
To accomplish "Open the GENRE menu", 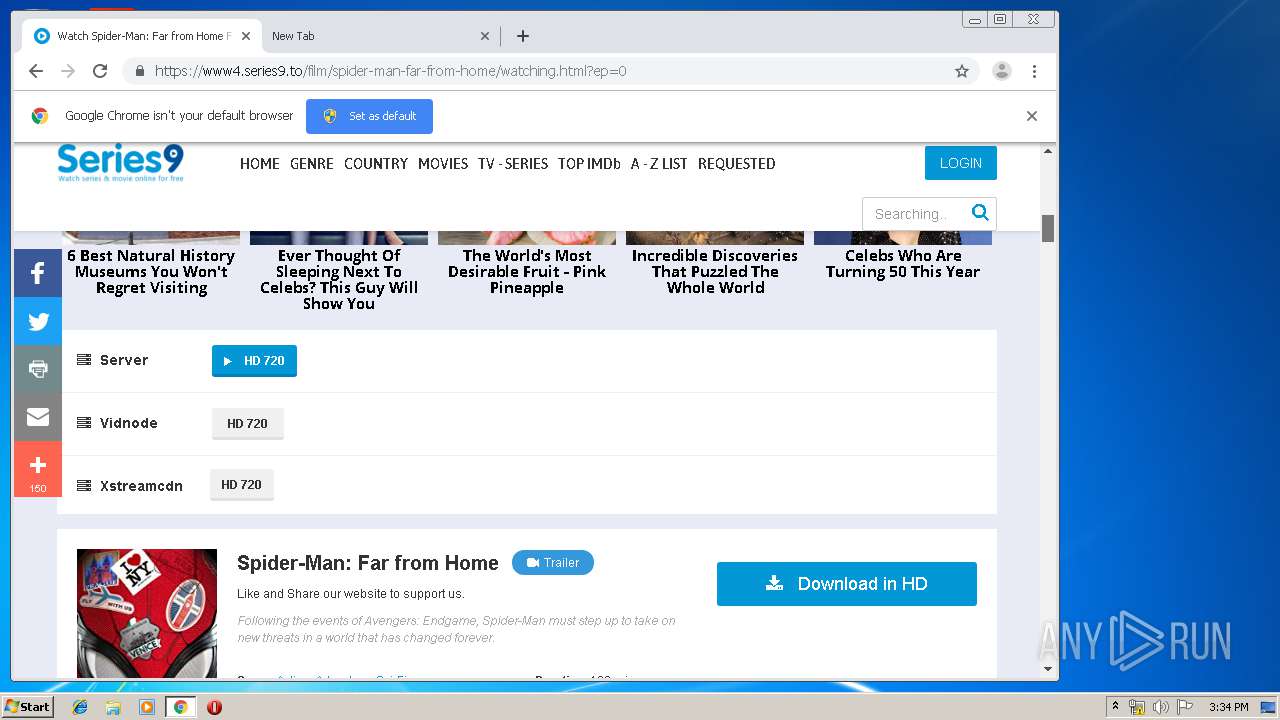I will (x=312, y=164).
